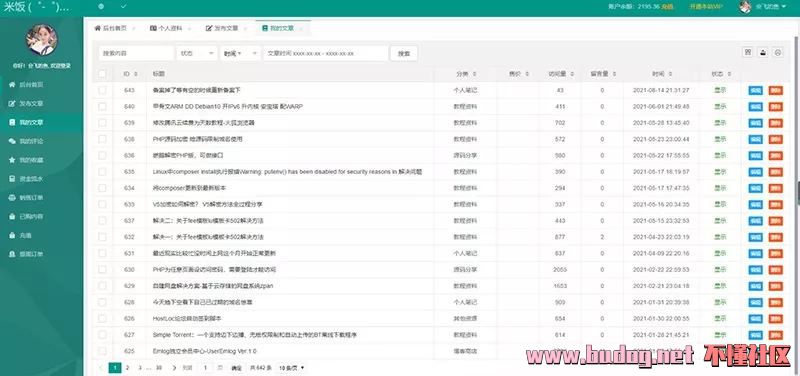Open the sidebar favorites star icon
The image size is (800, 376).
pyautogui.click(x=12, y=160)
